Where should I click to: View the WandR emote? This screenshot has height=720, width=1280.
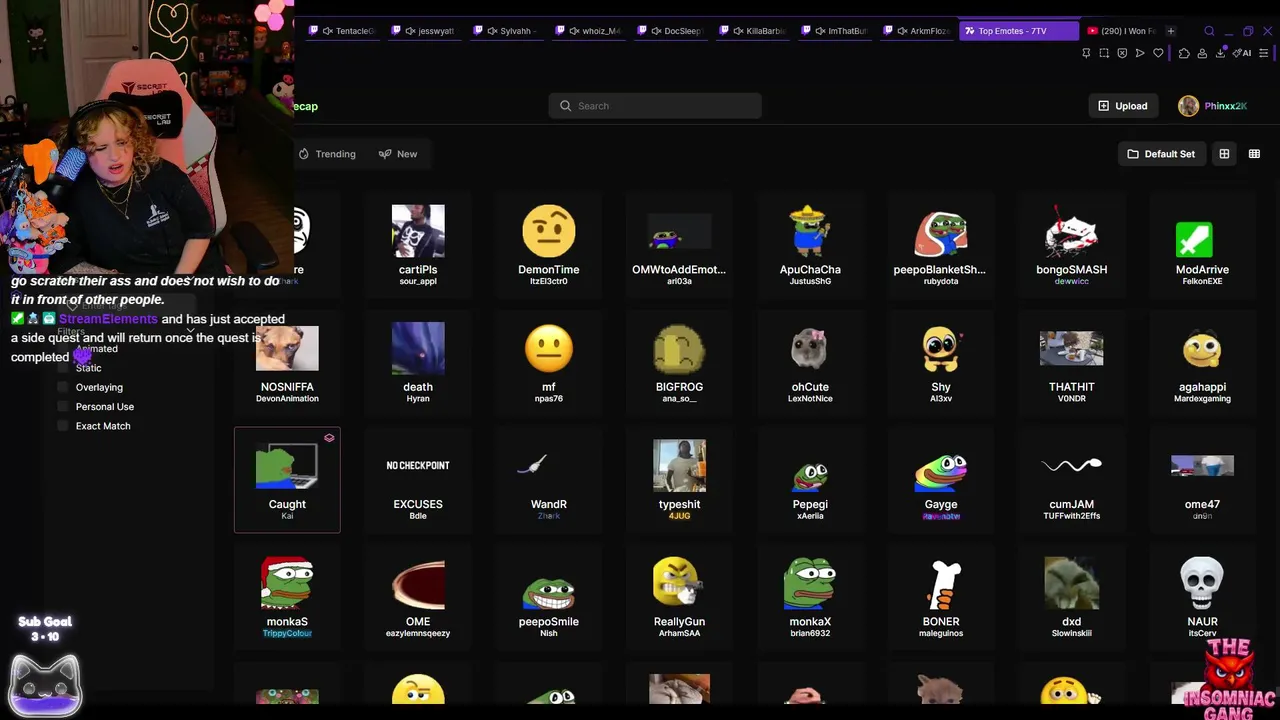click(549, 480)
